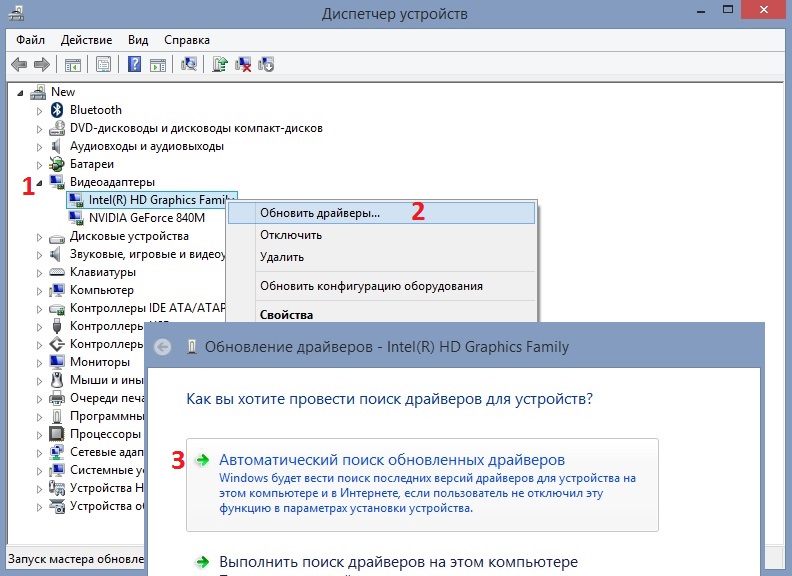This screenshot has height=576, width=792.
Task: Select Звуковые, игровые и видеоустройства row
Action: (x=147, y=254)
